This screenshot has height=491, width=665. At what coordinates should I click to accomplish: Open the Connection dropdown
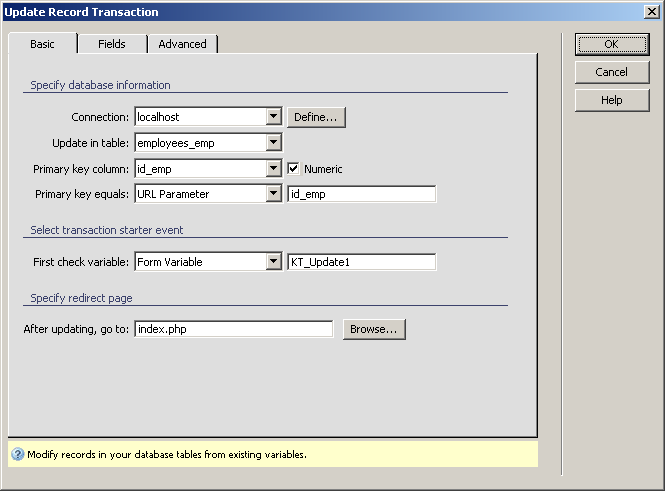click(273, 117)
